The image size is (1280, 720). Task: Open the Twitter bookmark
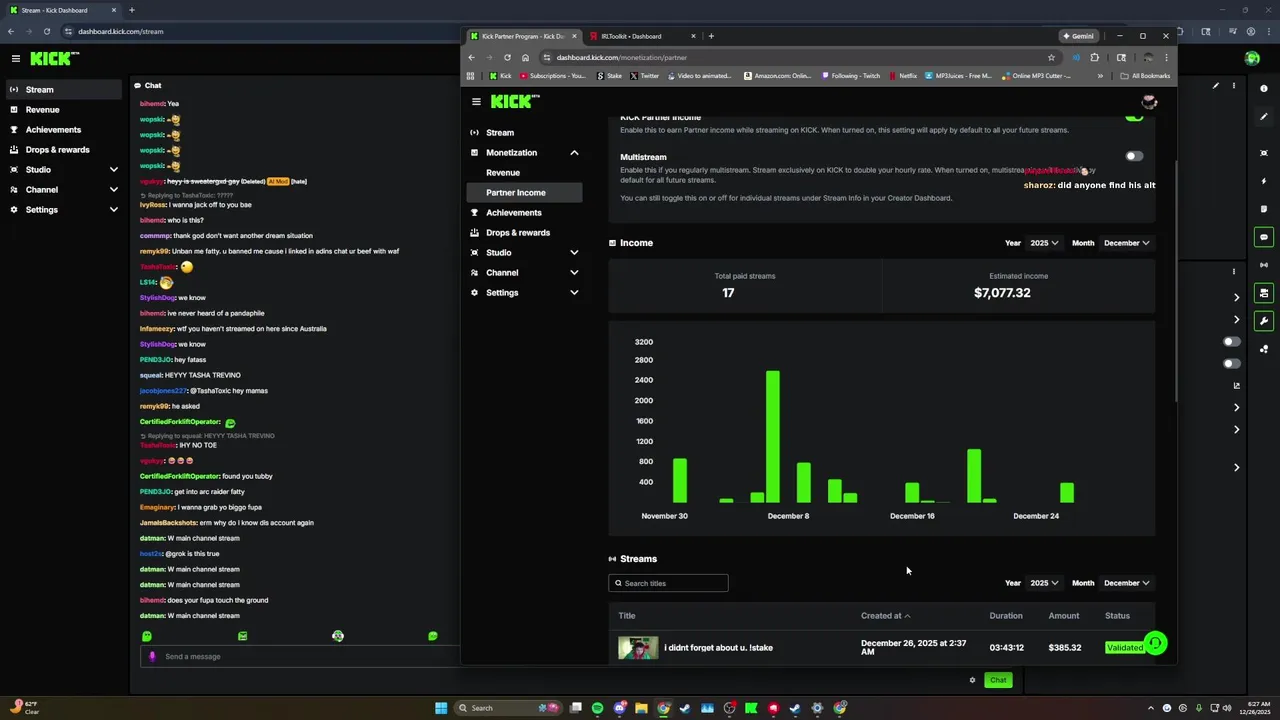pos(643,76)
